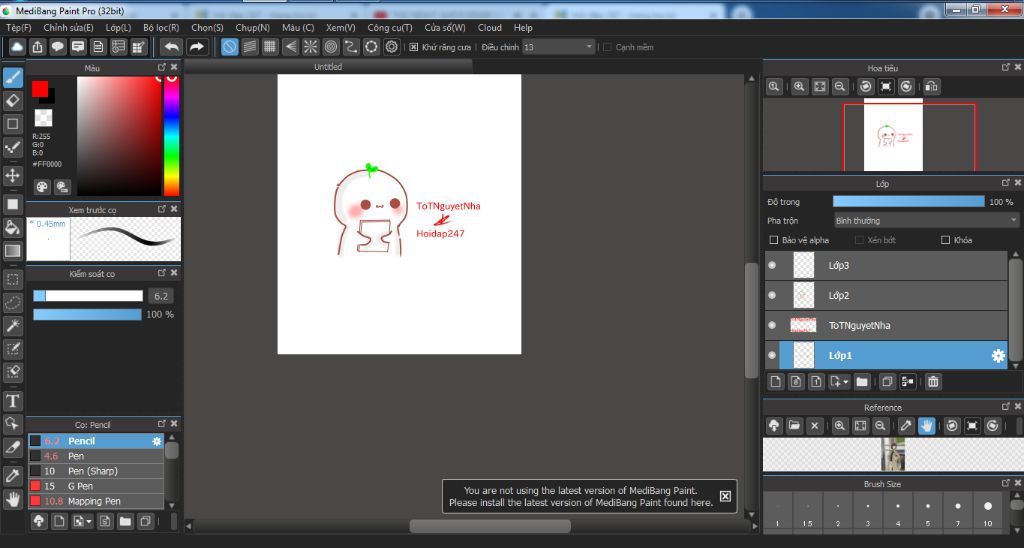Switch to the Untitled canvas tab
Viewport: 1024px width, 548px height.
tap(328, 67)
